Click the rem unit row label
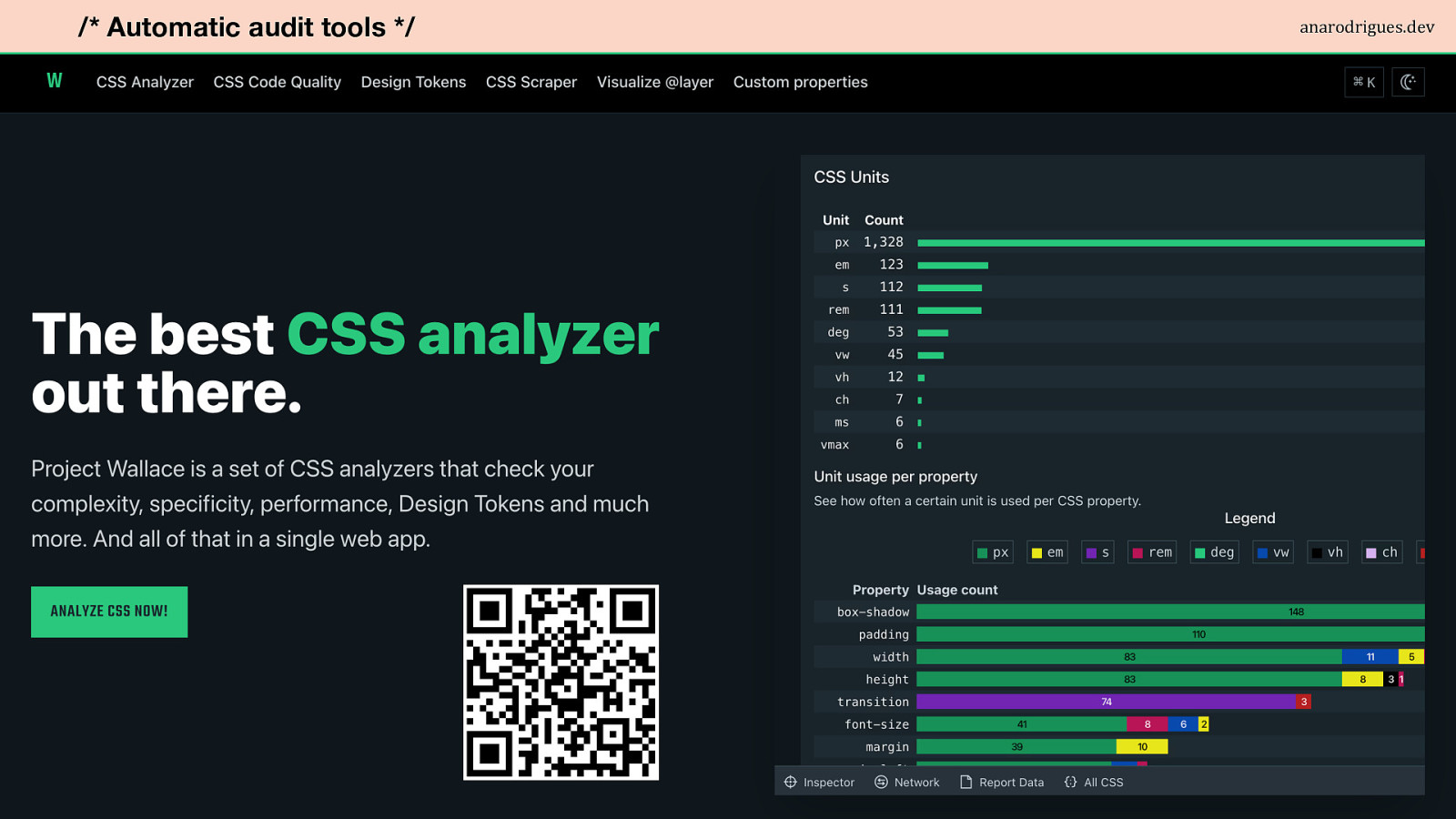1456x819 pixels. (838, 310)
